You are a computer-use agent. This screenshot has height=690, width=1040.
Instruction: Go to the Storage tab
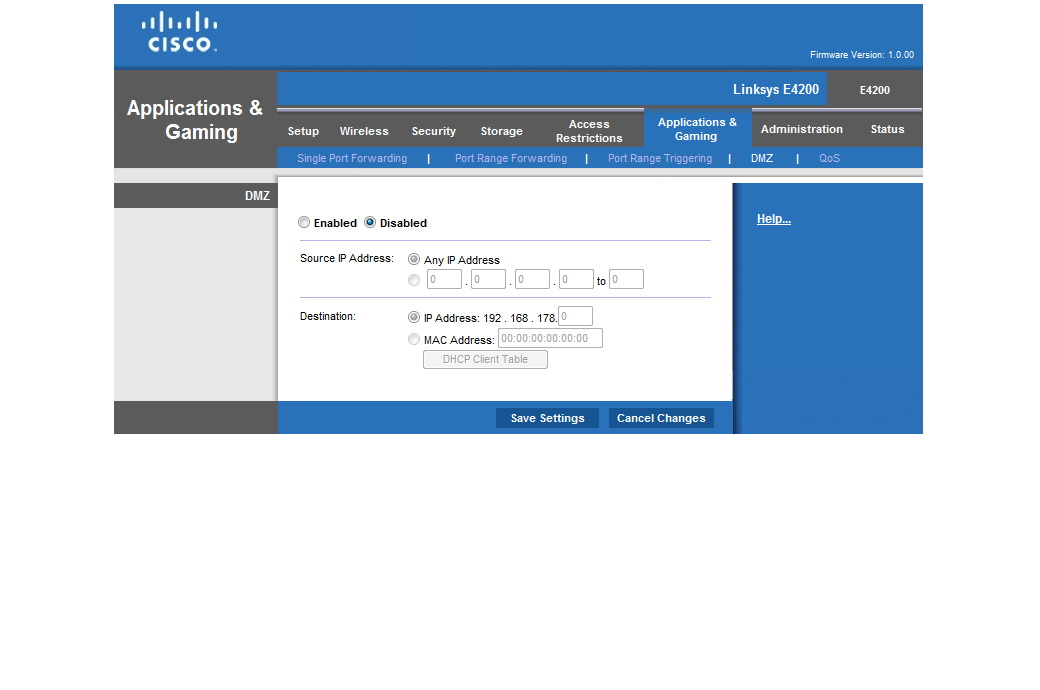(501, 131)
